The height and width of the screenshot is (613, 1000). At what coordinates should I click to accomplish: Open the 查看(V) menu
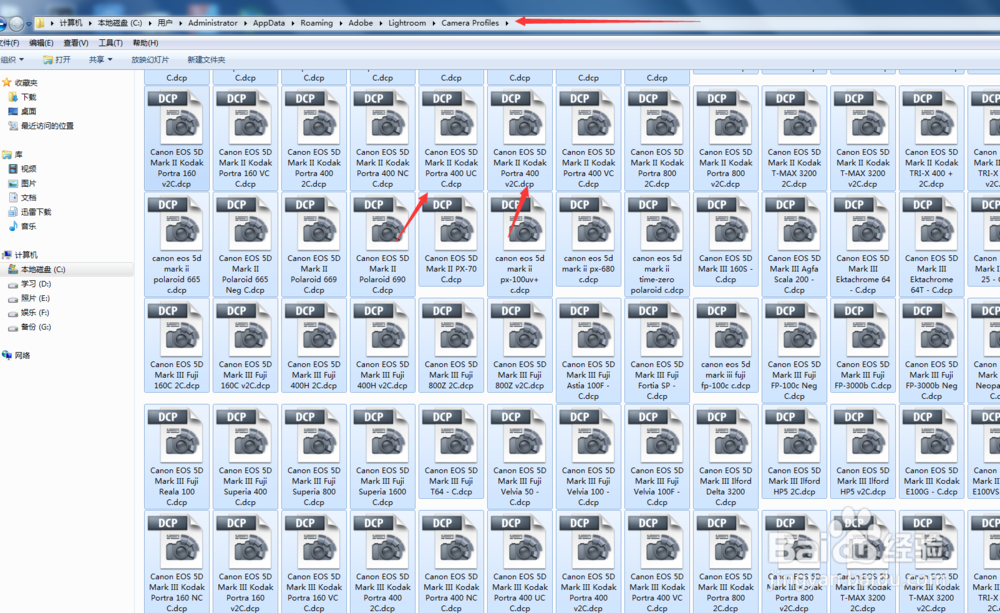coord(76,43)
